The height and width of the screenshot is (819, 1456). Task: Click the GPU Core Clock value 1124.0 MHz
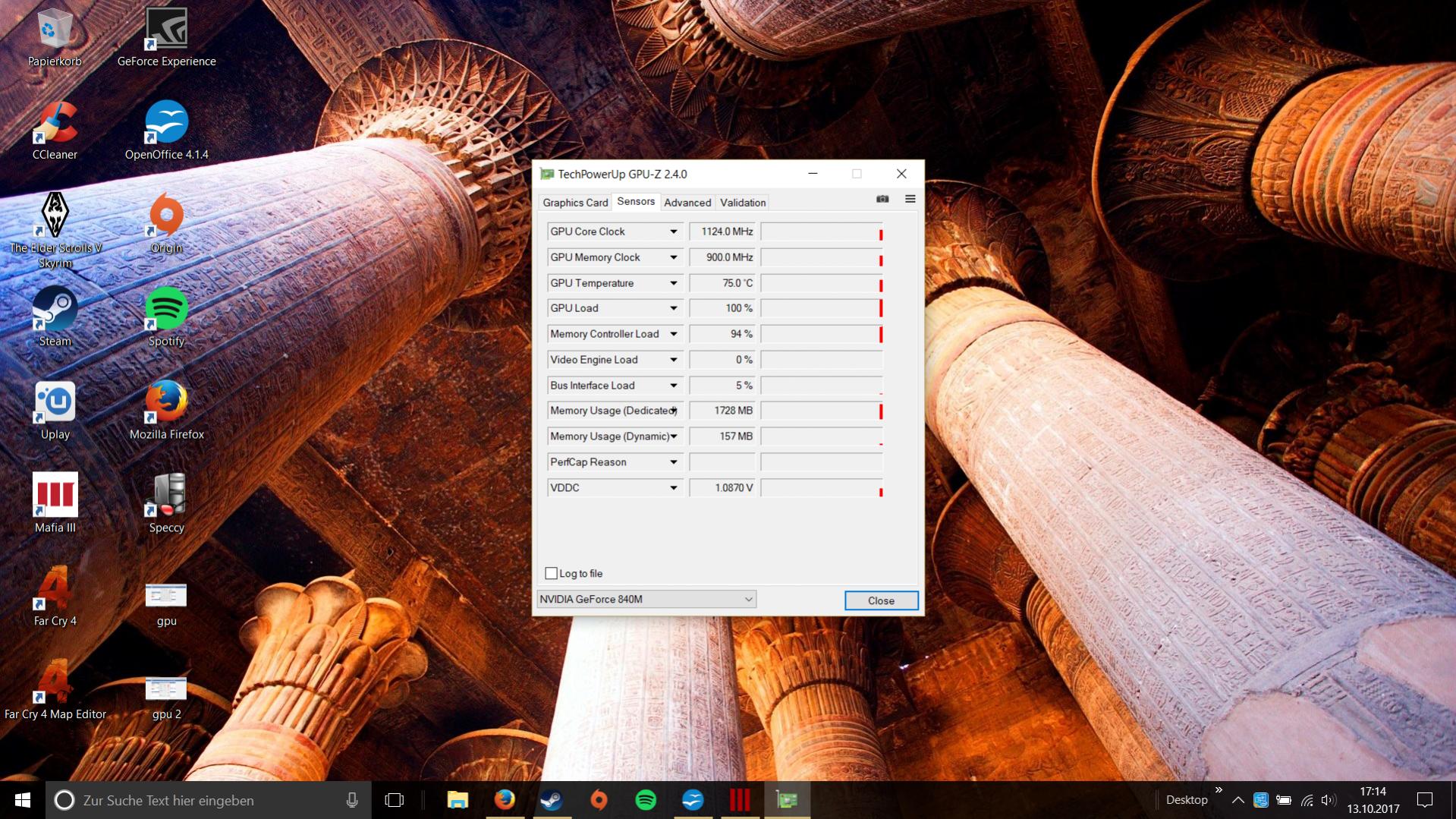point(722,232)
